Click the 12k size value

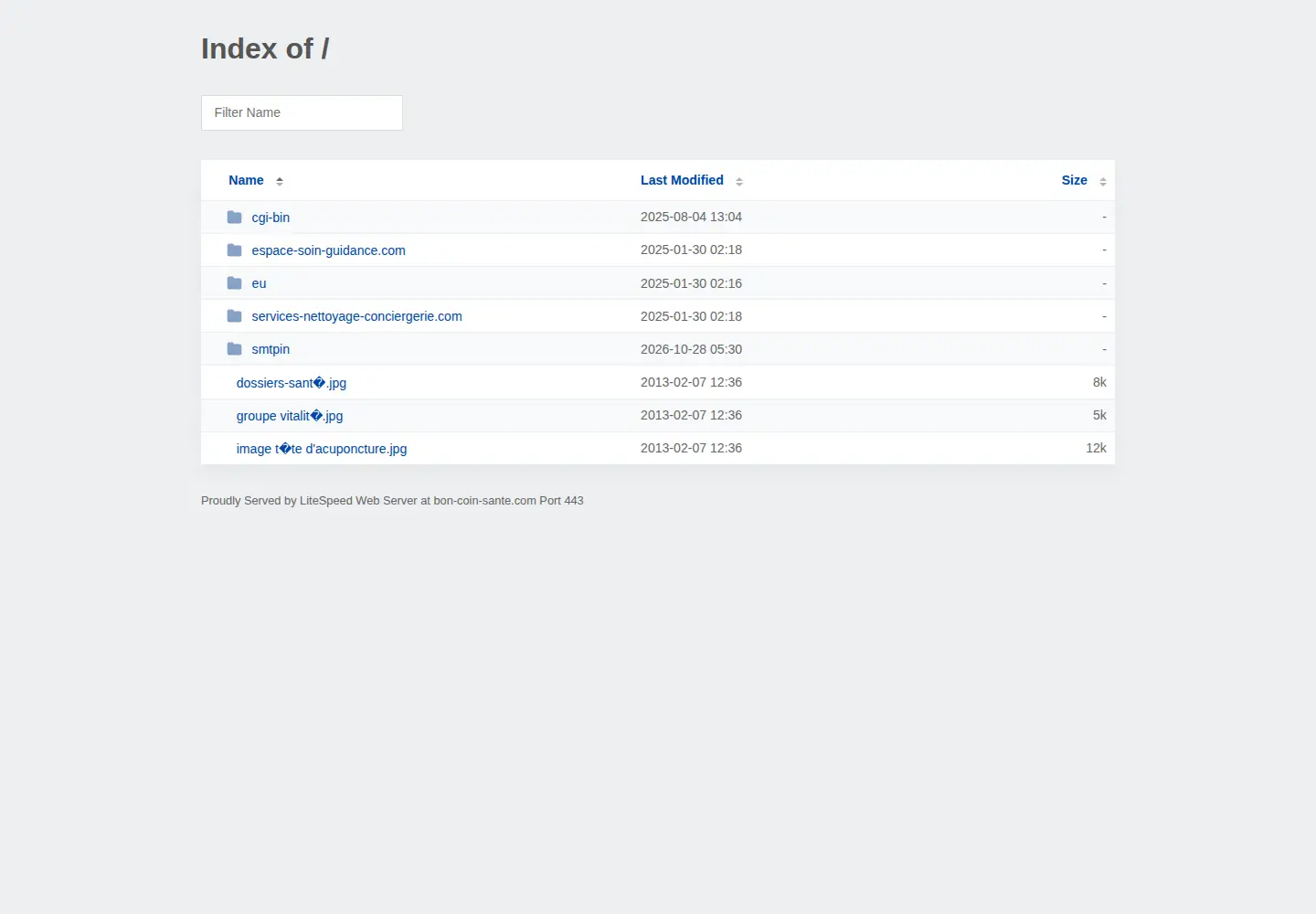point(1096,448)
